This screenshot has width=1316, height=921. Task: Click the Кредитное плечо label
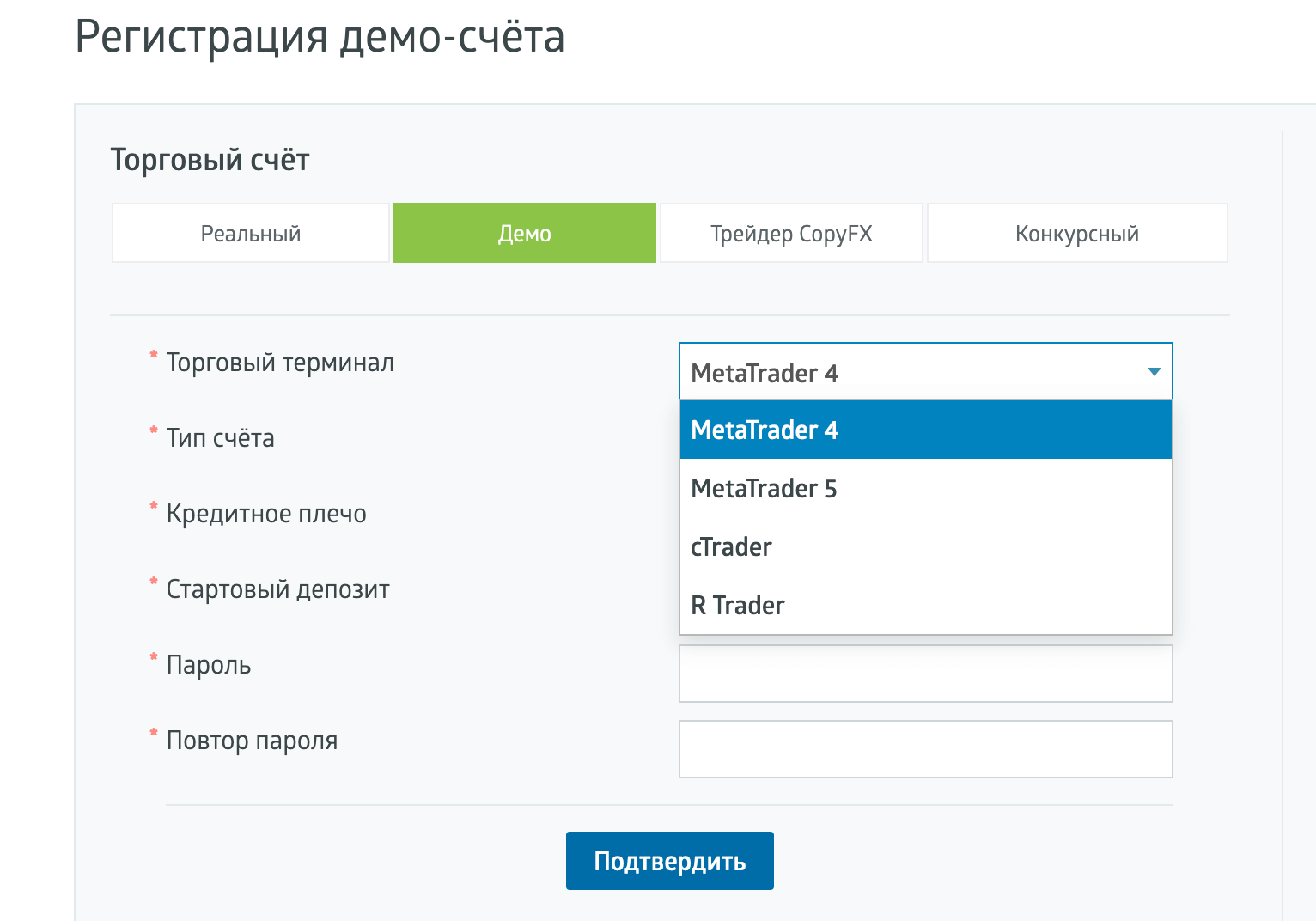click(x=266, y=514)
